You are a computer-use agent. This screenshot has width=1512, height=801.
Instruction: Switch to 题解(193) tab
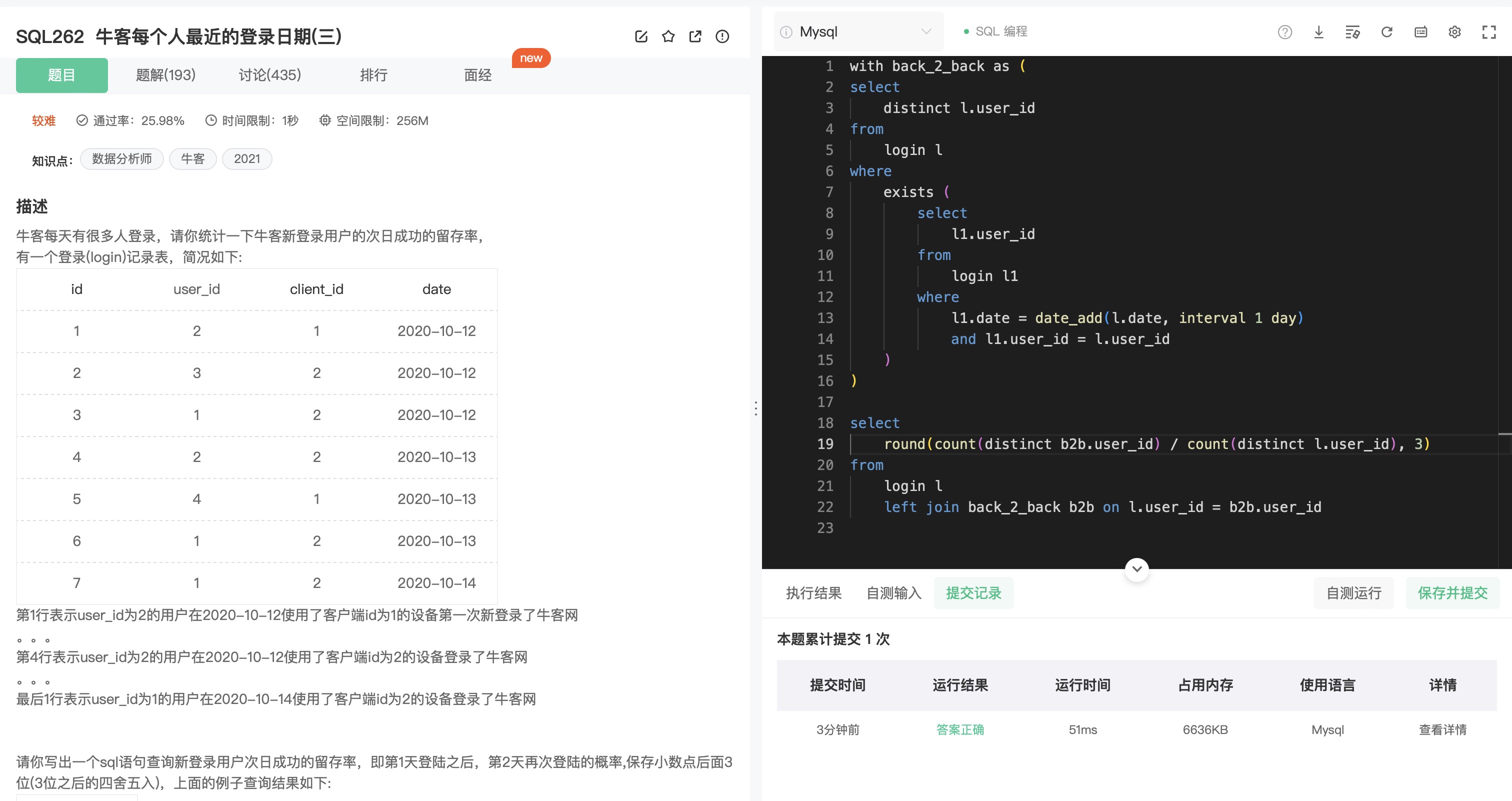[x=165, y=75]
